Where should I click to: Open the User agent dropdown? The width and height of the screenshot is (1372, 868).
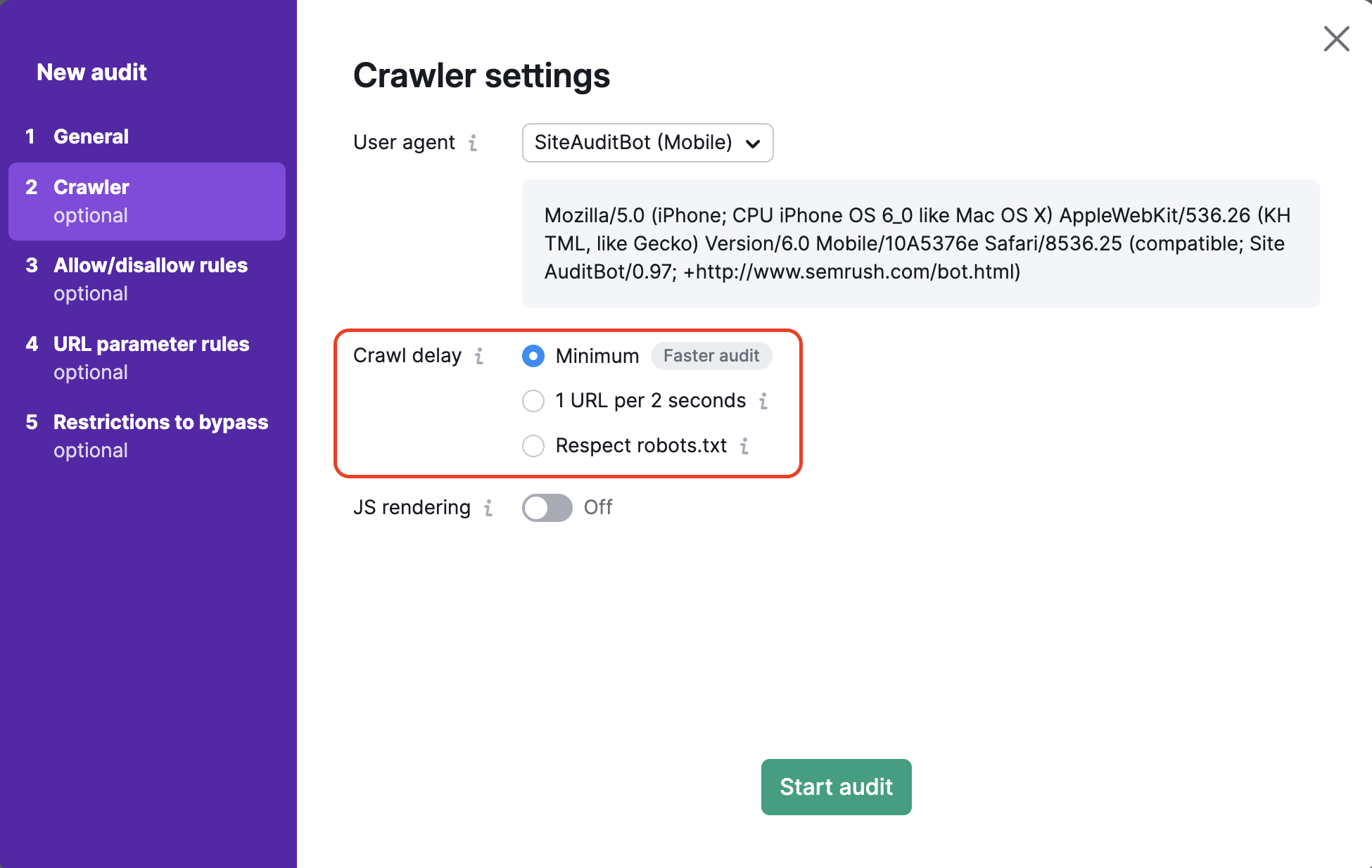coord(647,143)
